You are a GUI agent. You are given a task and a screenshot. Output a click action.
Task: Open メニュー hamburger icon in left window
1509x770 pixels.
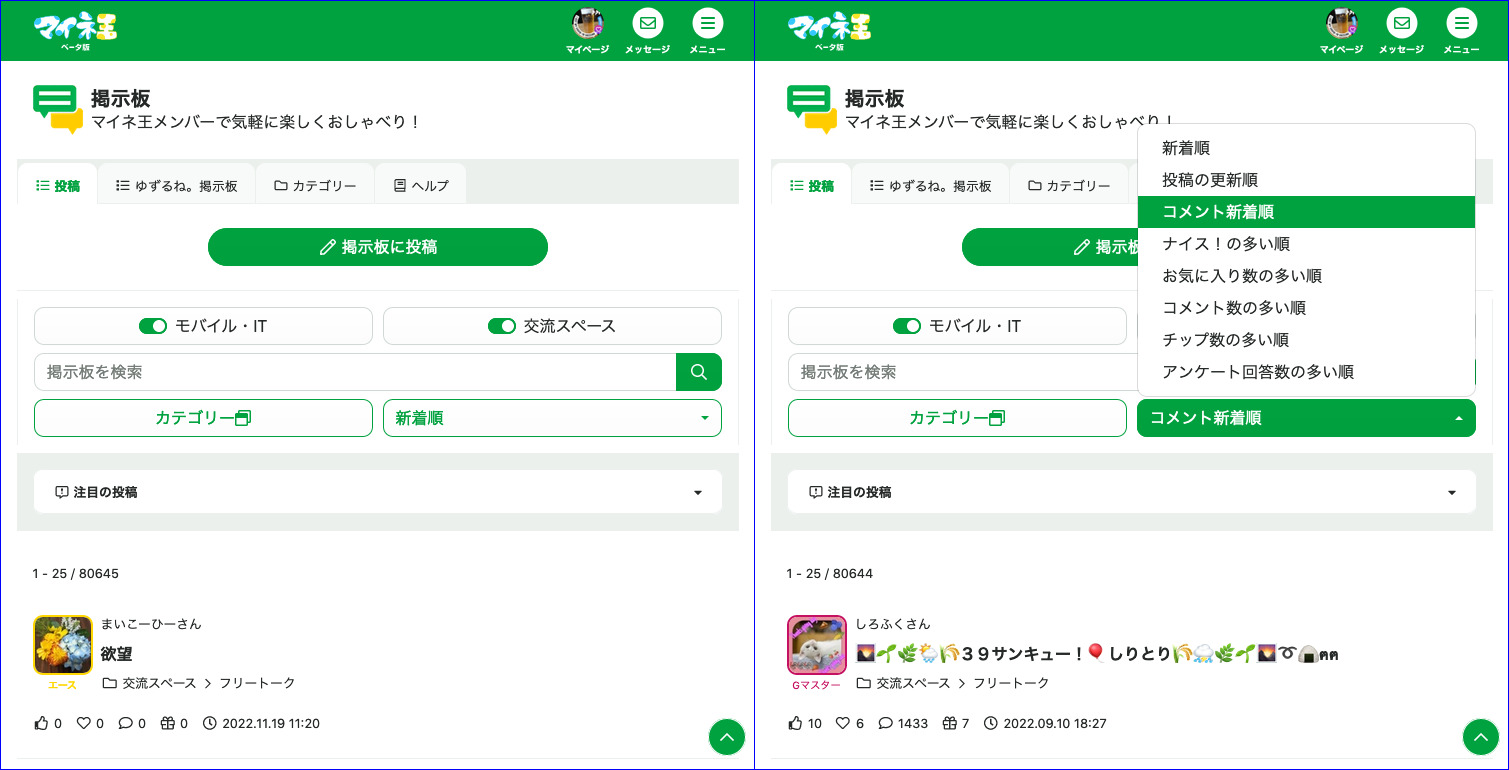(707, 24)
